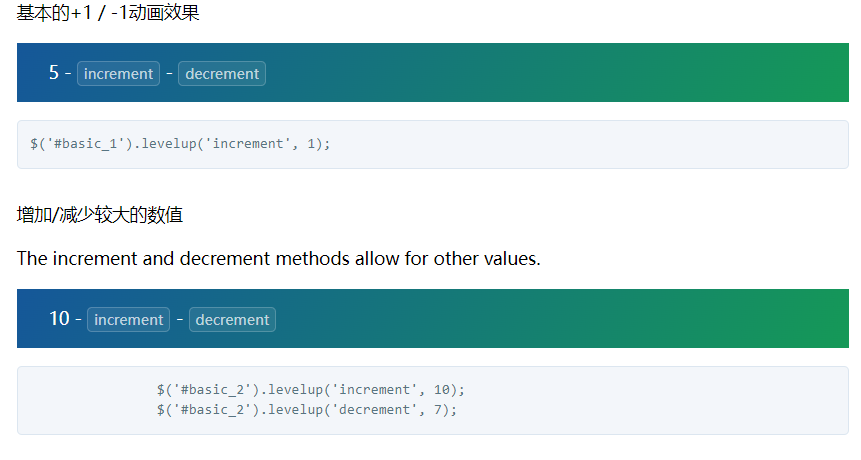Click decrement button next to counter 5
Screen dimensions: 861x460
click(222, 74)
